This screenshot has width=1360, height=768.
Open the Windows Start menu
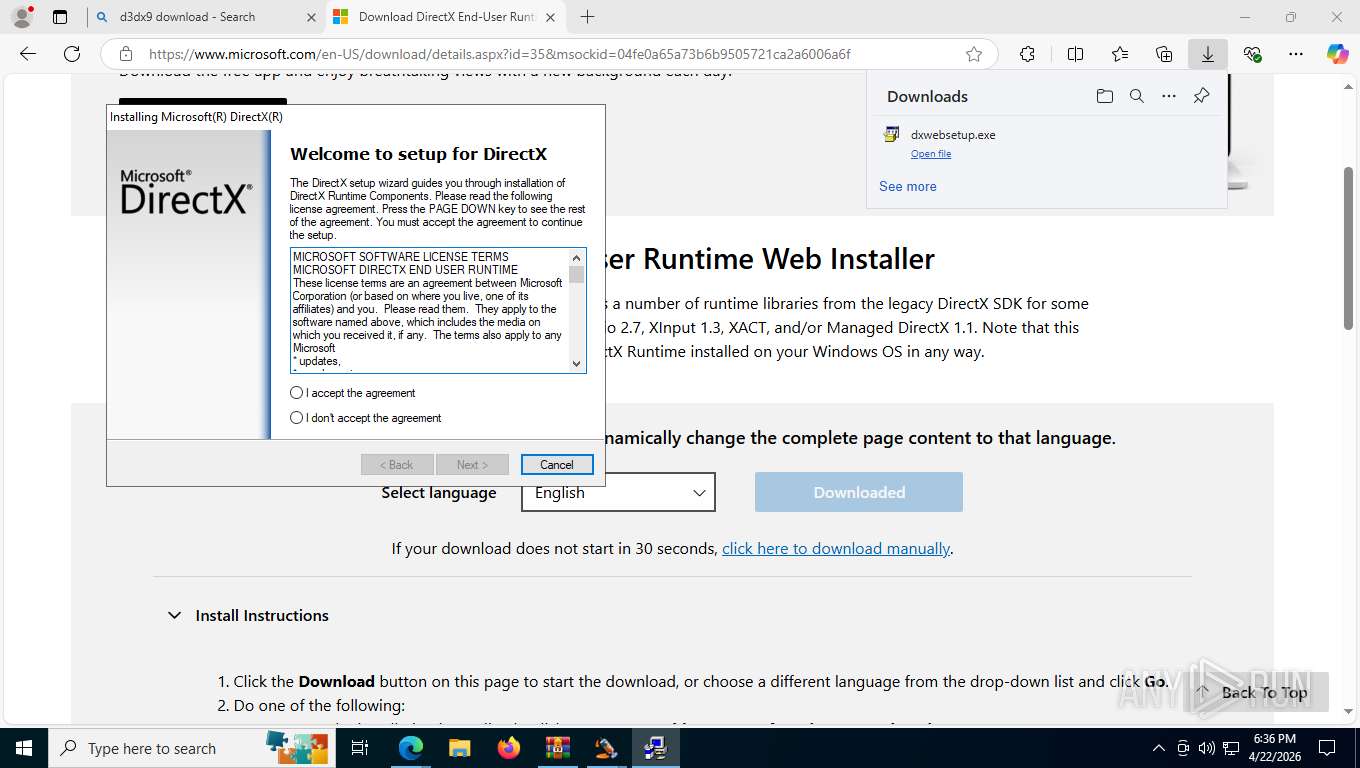tap(24, 748)
